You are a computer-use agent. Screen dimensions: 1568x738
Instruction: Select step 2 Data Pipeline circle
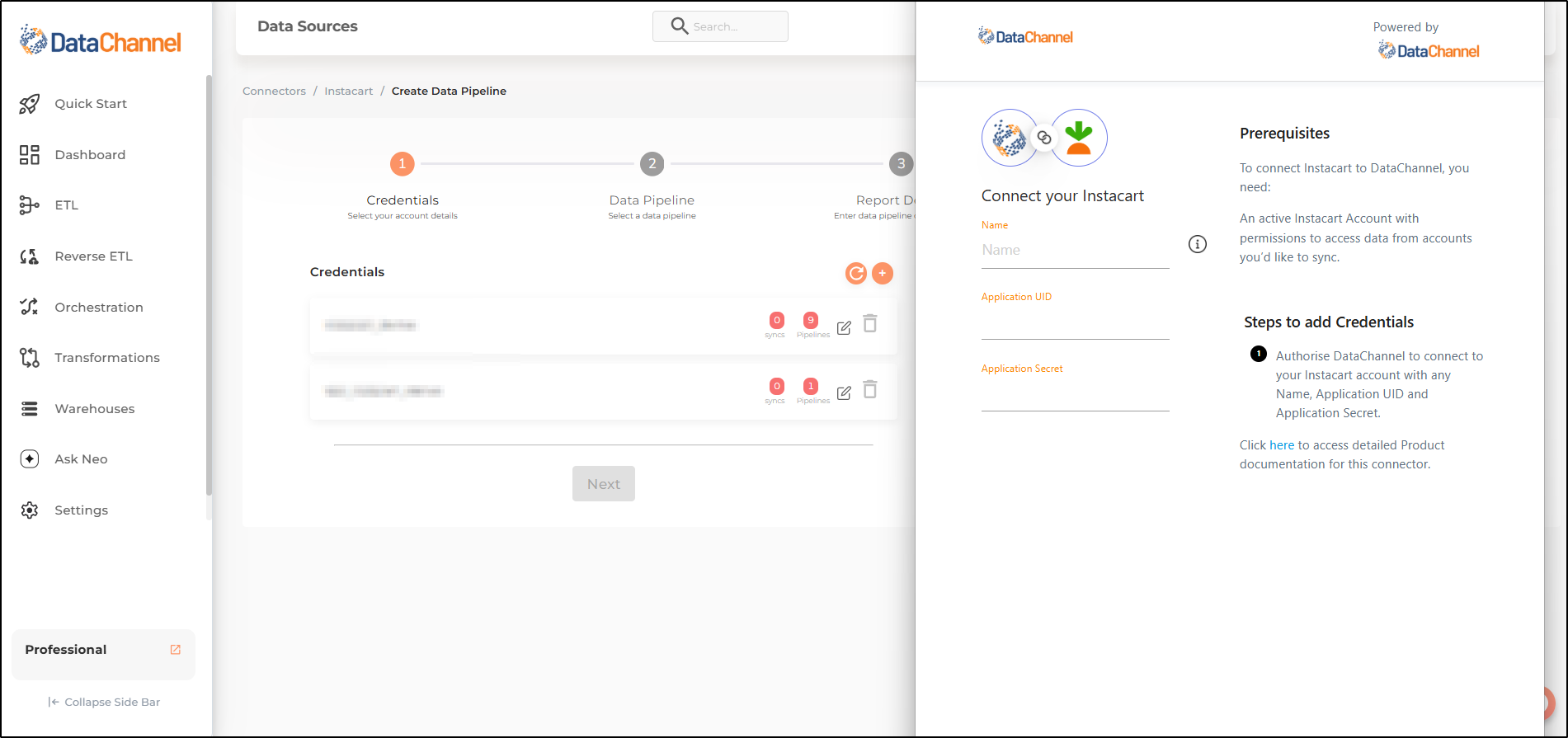coord(652,163)
